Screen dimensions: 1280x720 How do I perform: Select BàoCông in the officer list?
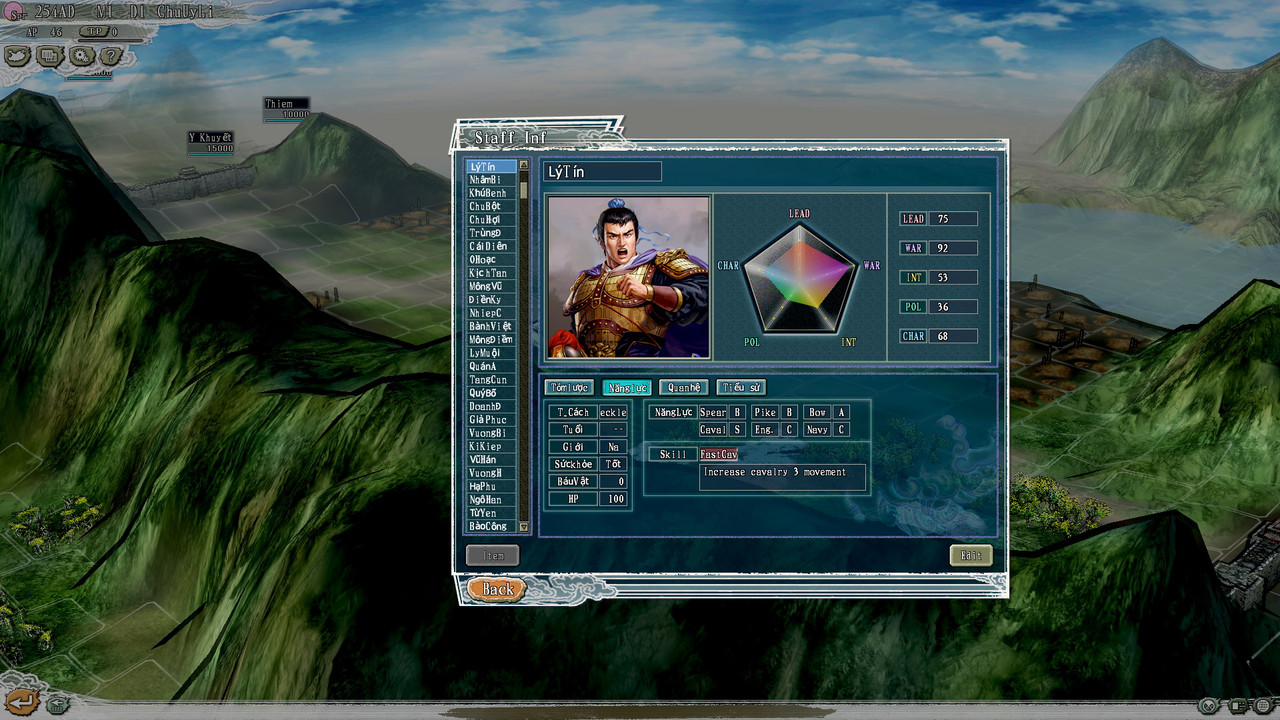[x=491, y=526]
